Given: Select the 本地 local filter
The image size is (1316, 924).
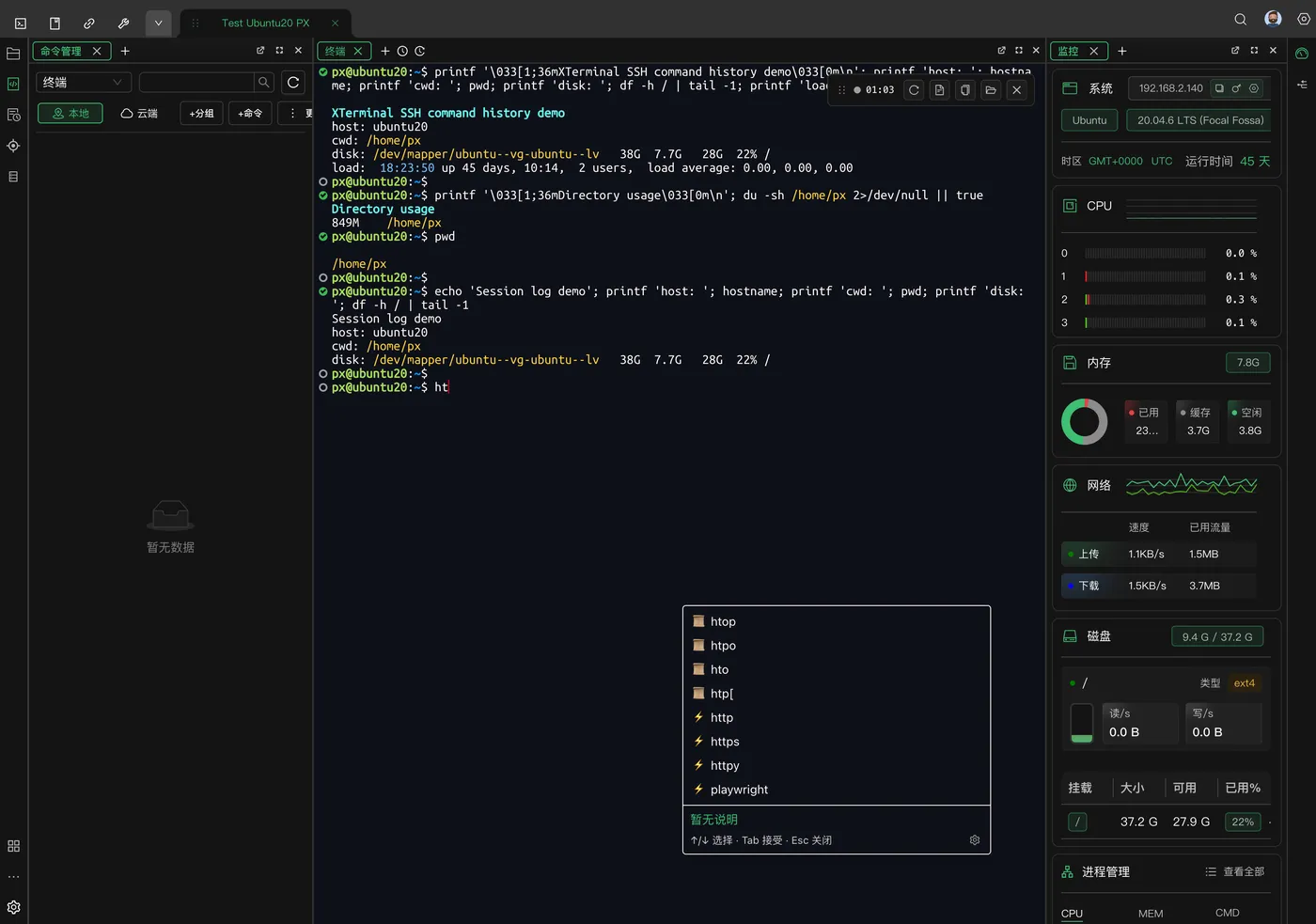Looking at the screenshot, I should [70, 114].
